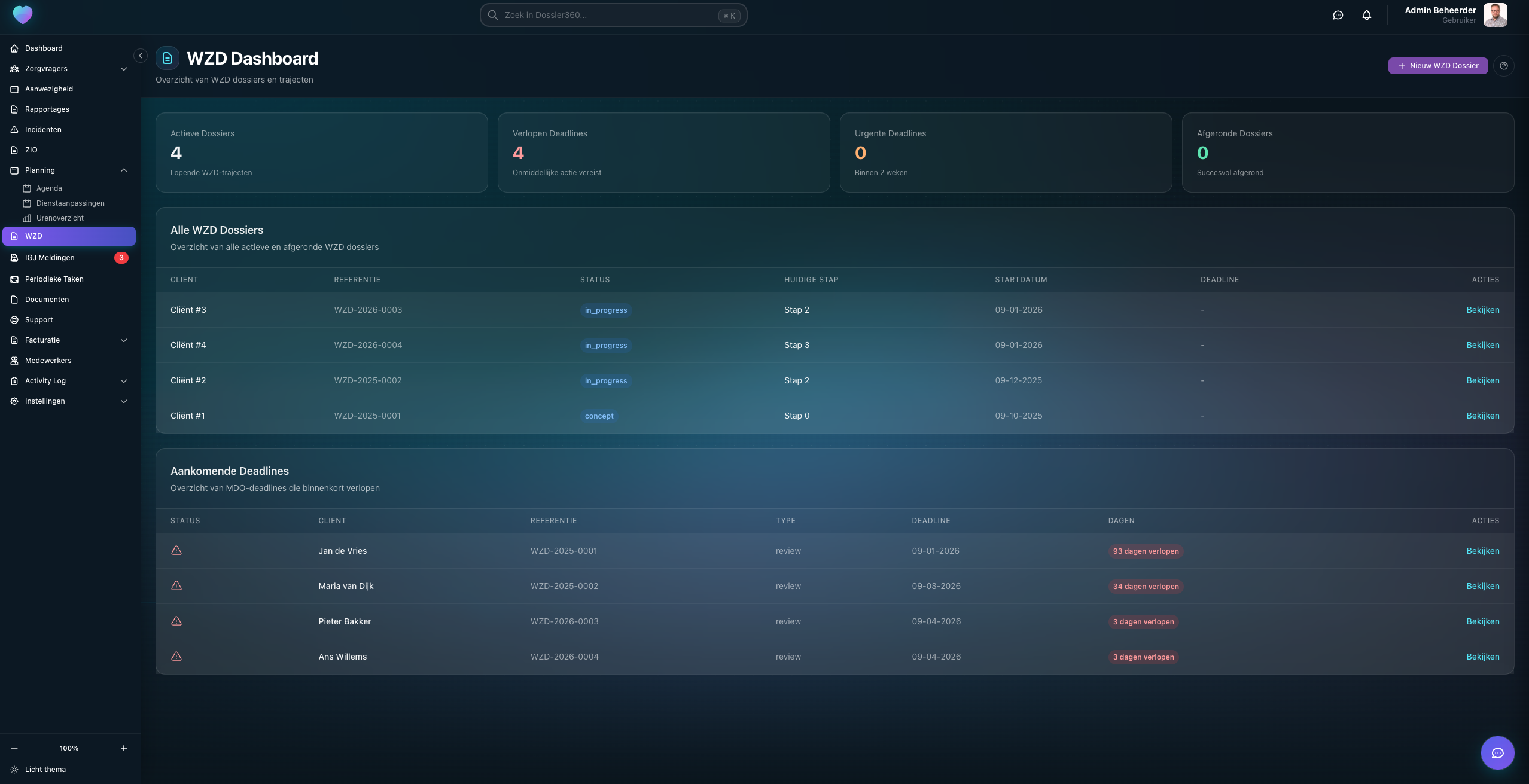1529x784 pixels.
Task: Open Bekijken for Jan de Vries deadline
Action: click(1482, 551)
